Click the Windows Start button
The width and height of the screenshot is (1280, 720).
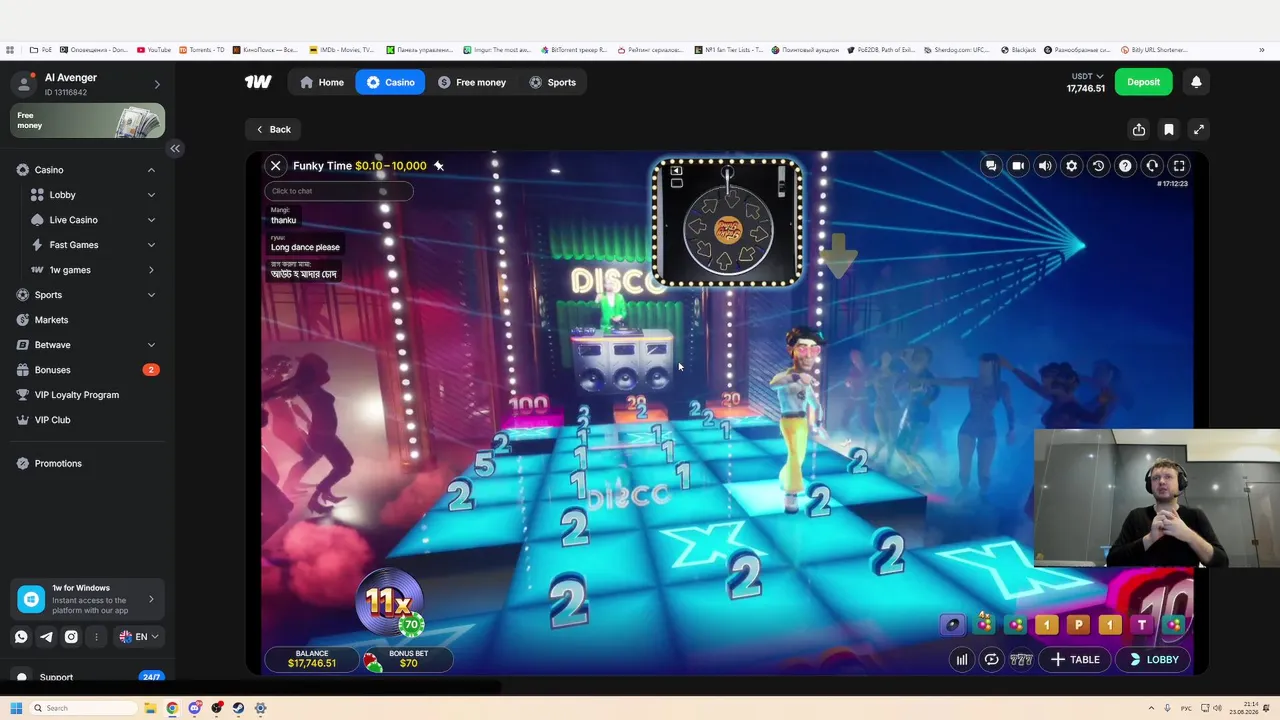click(16, 708)
